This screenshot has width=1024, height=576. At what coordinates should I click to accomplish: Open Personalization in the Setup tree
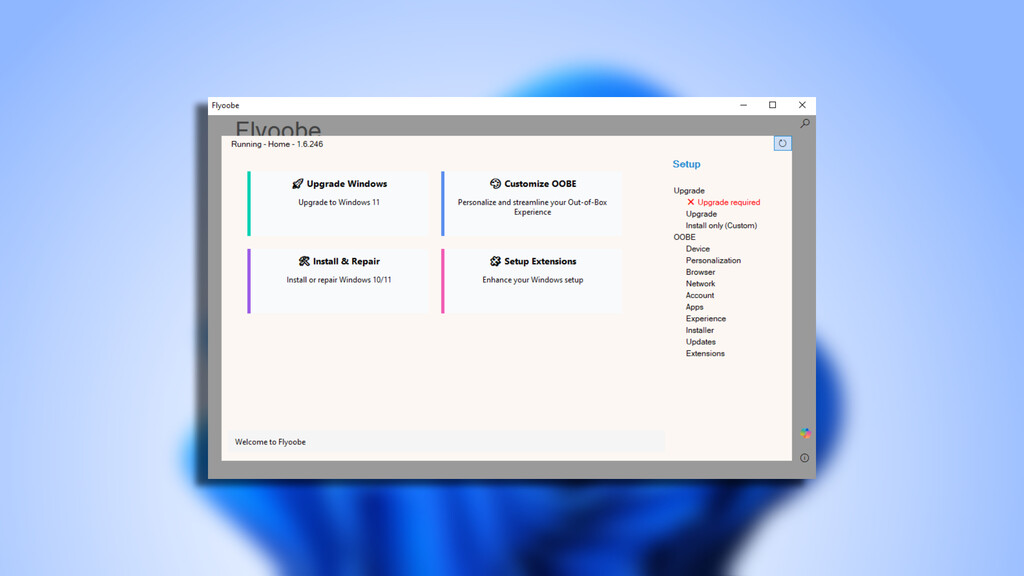click(713, 261)
